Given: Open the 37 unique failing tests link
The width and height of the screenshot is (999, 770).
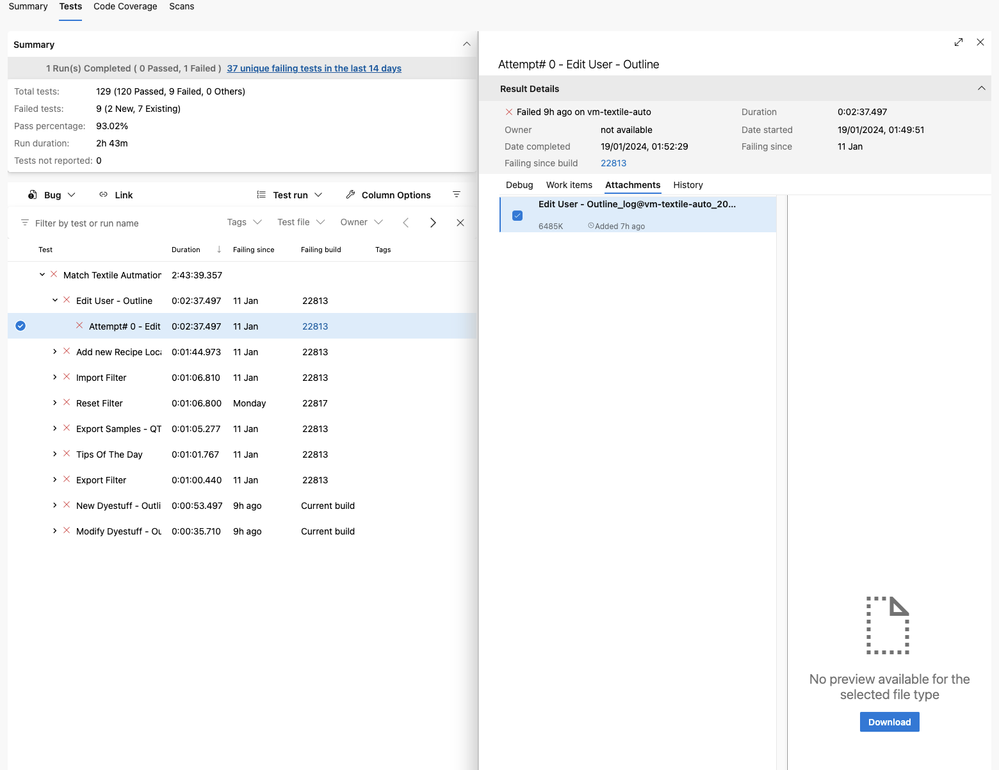Looking at the screenshot, I should [314, 69].
